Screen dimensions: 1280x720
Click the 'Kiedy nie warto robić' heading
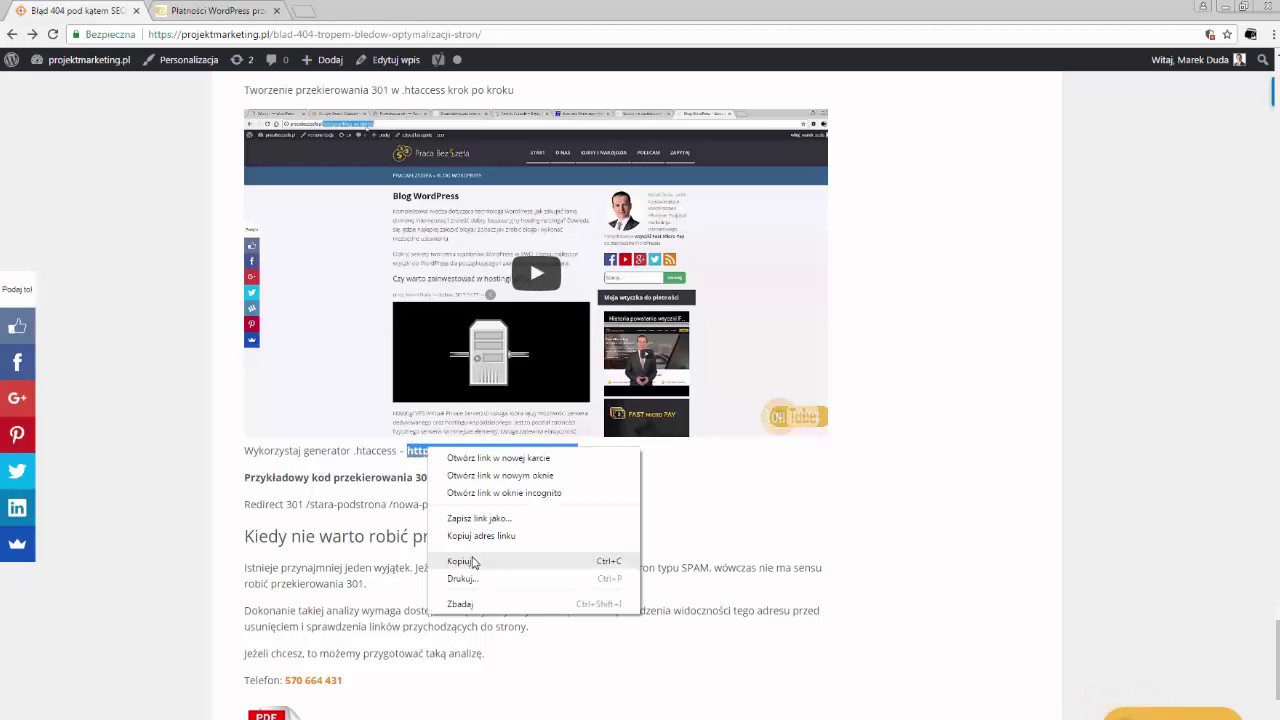tap(336, 537)
